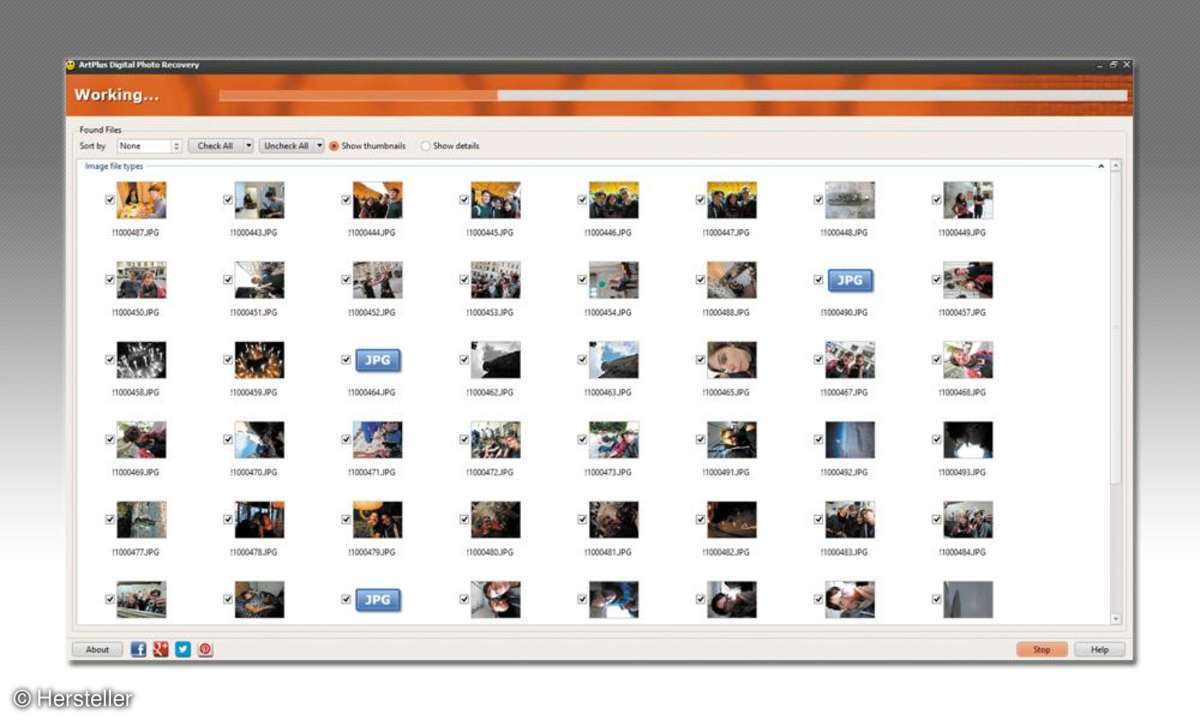Select the thumbnail of !1000477.JPG
1200x720 pixels.
(x=141, y=519)
